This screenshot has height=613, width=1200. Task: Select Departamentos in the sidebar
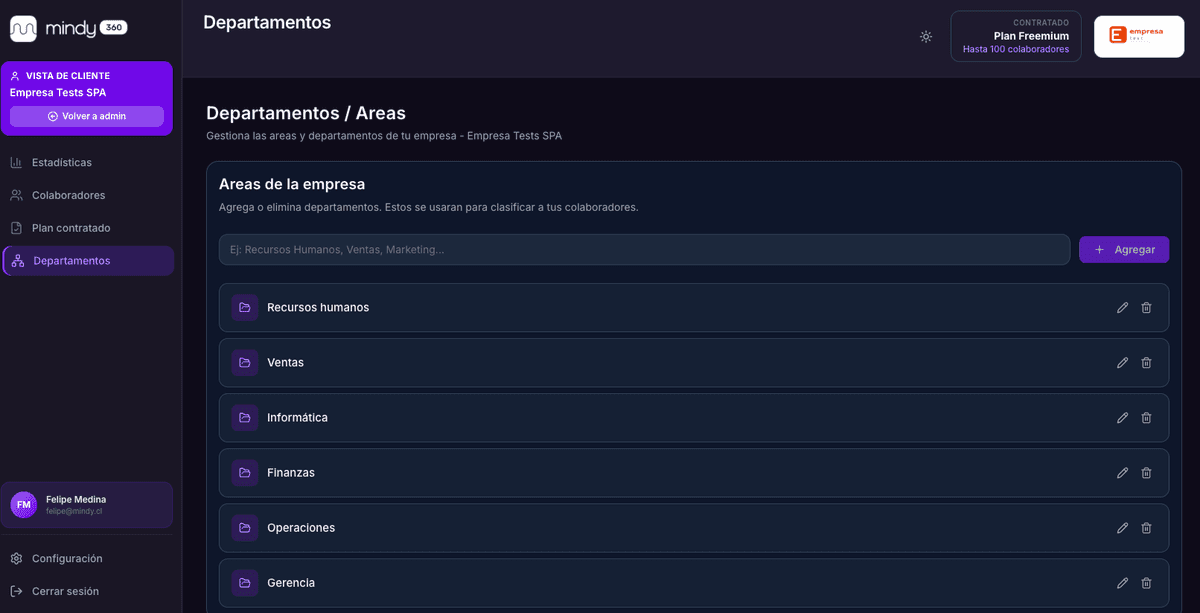coord(71,261)
